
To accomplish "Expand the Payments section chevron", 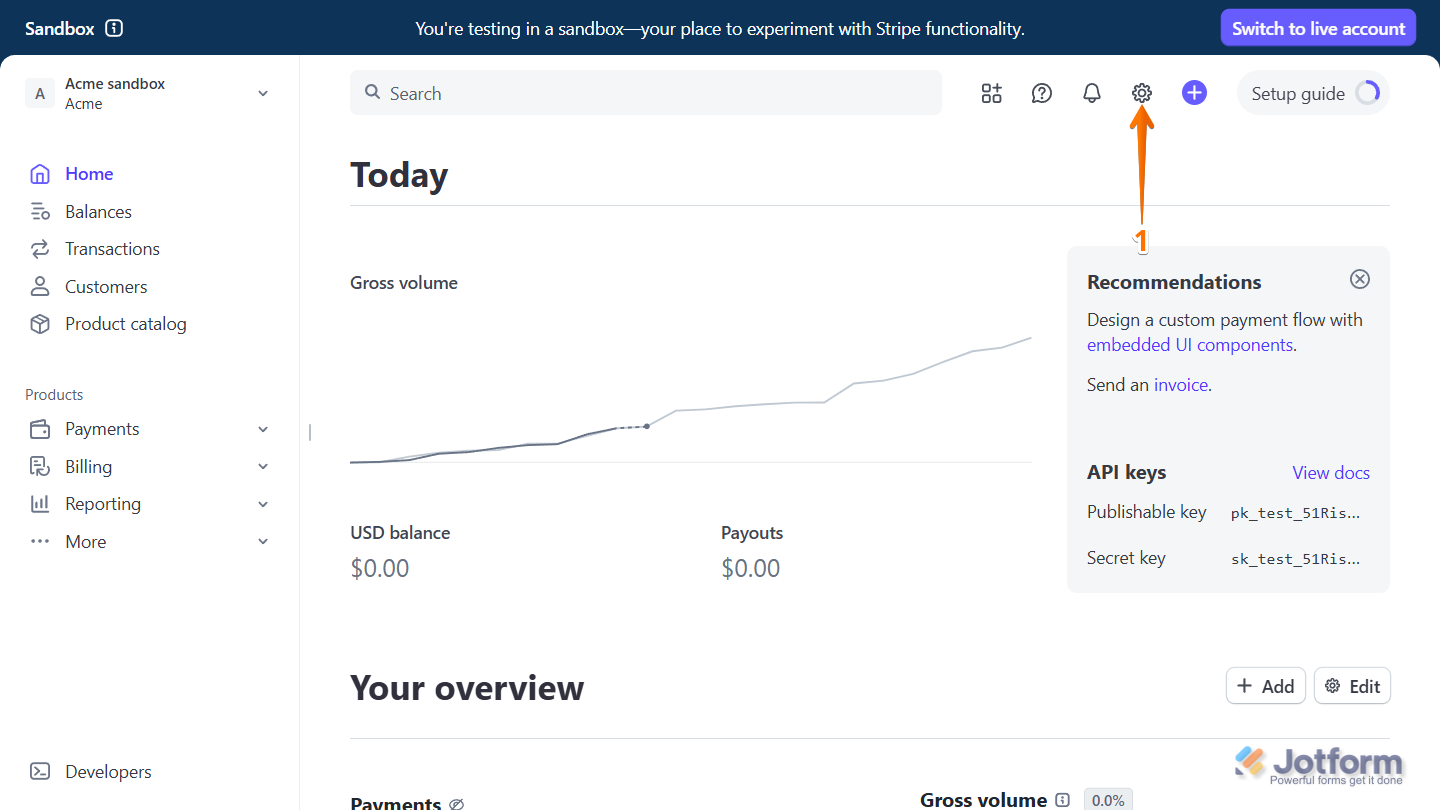I will point(263,428).
